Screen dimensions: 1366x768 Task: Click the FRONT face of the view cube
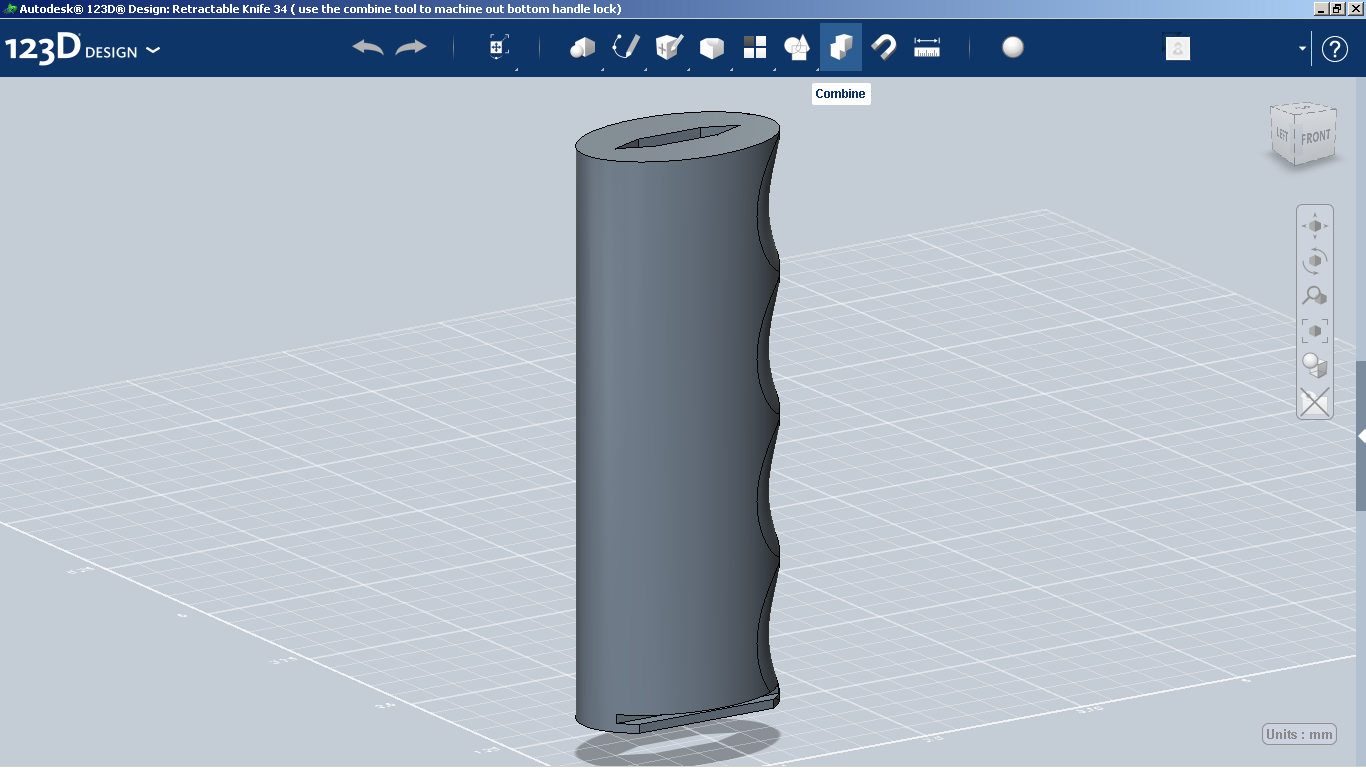click(1315, 135)
